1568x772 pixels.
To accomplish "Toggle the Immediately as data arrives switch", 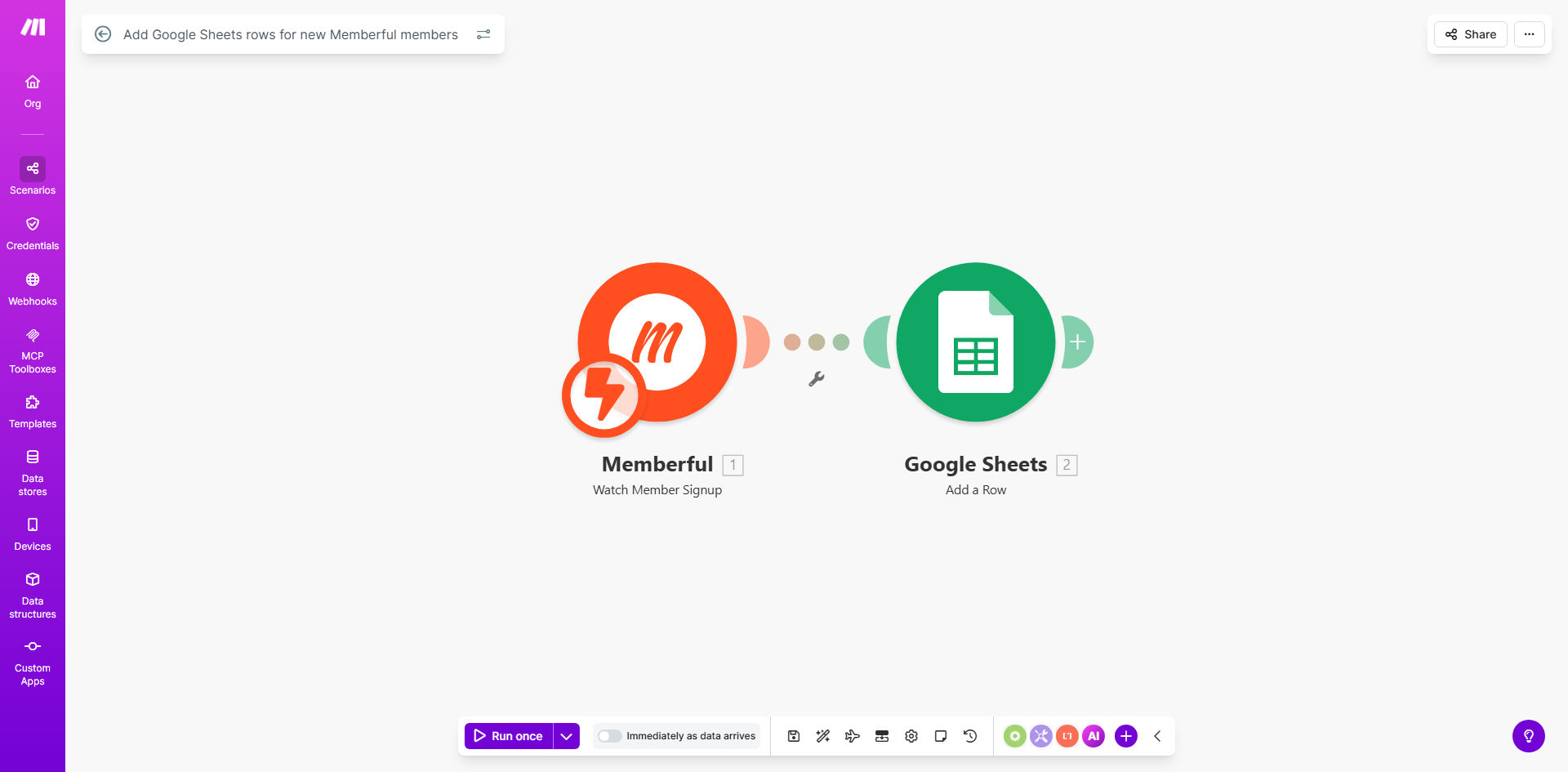I will [x=609, y=736].
